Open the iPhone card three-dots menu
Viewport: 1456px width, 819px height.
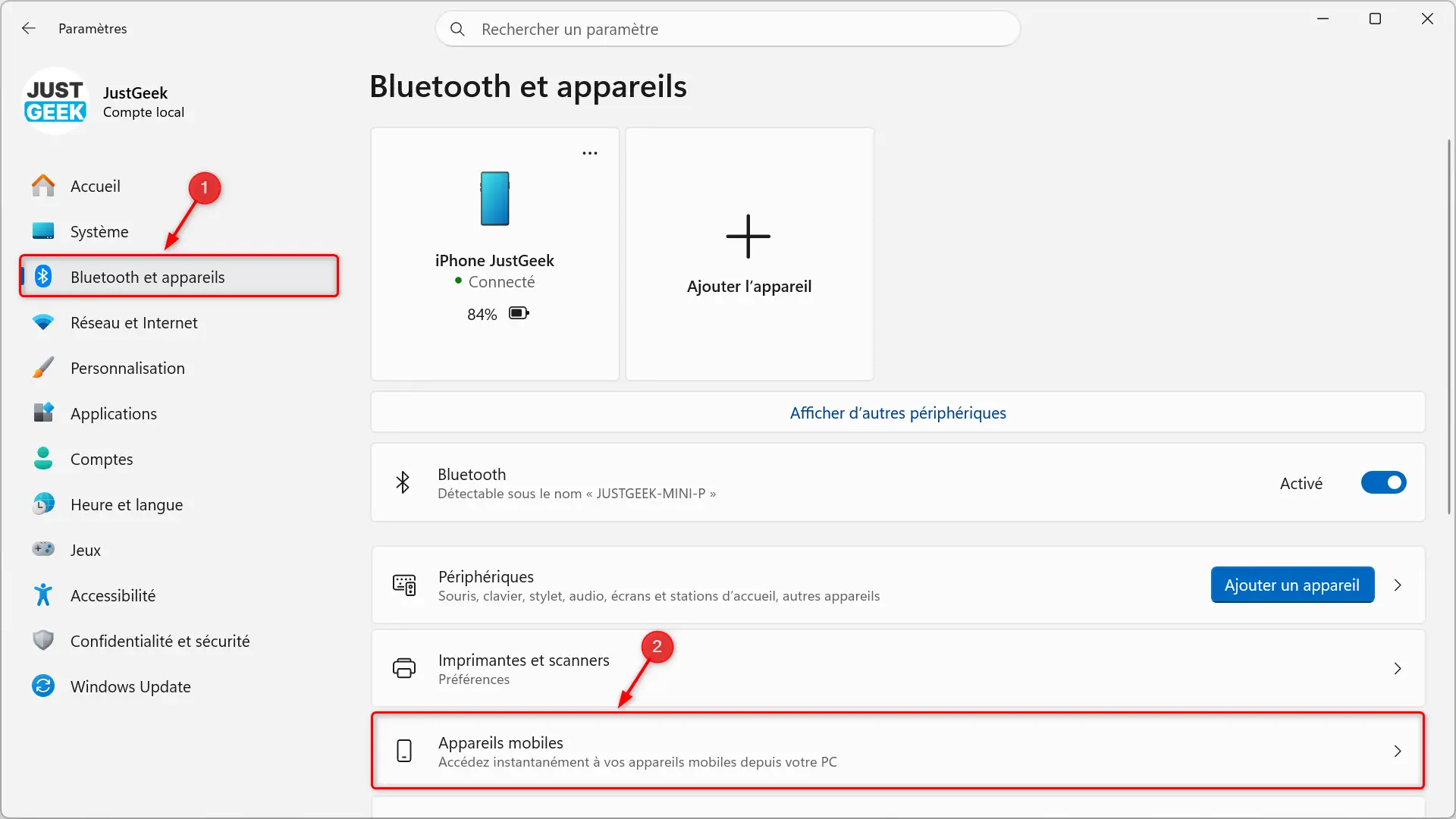590,153
